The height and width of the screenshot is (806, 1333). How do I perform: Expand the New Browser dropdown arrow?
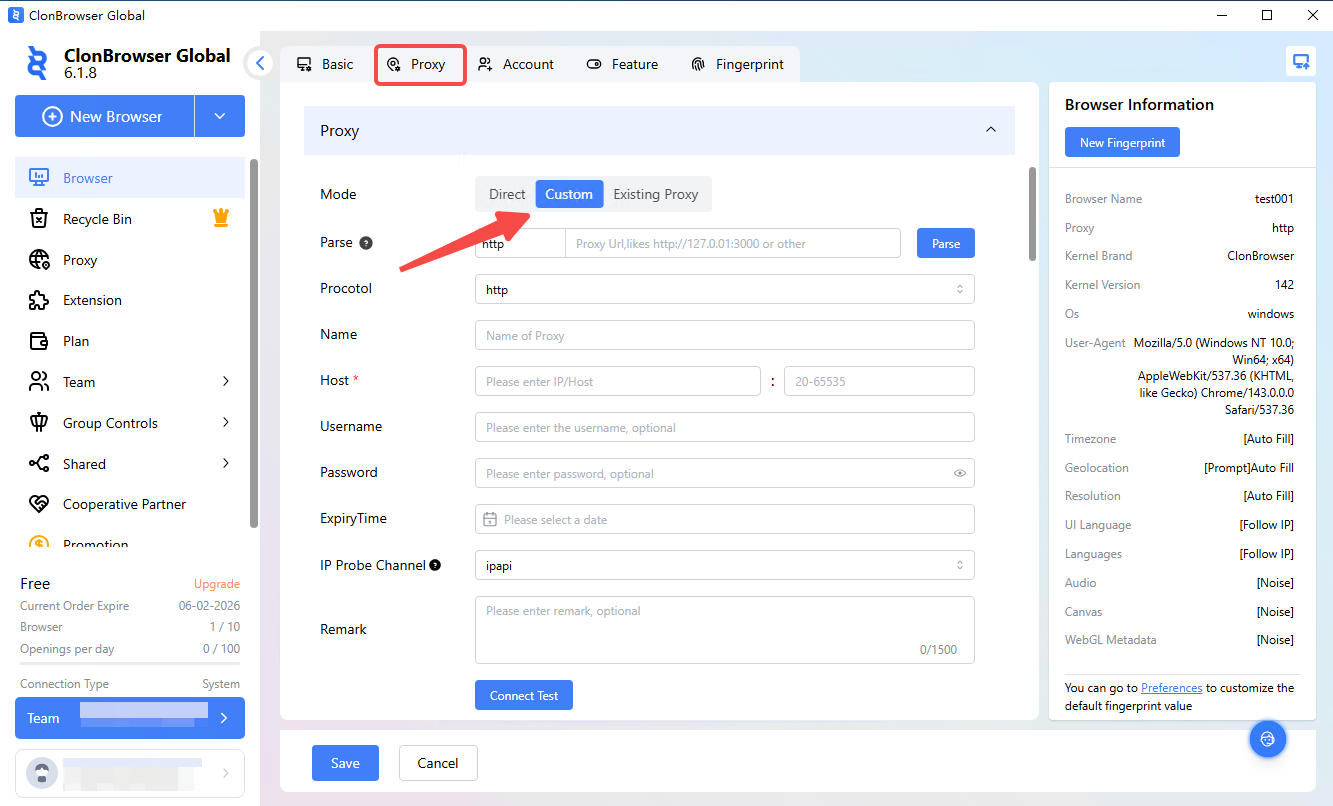click(220, 117)
